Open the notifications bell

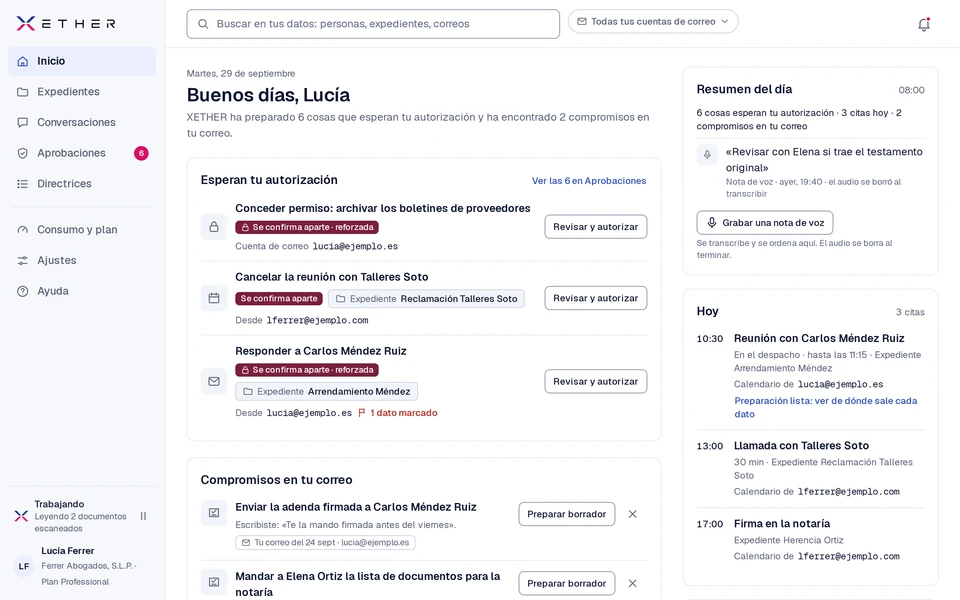pos(924,24)
